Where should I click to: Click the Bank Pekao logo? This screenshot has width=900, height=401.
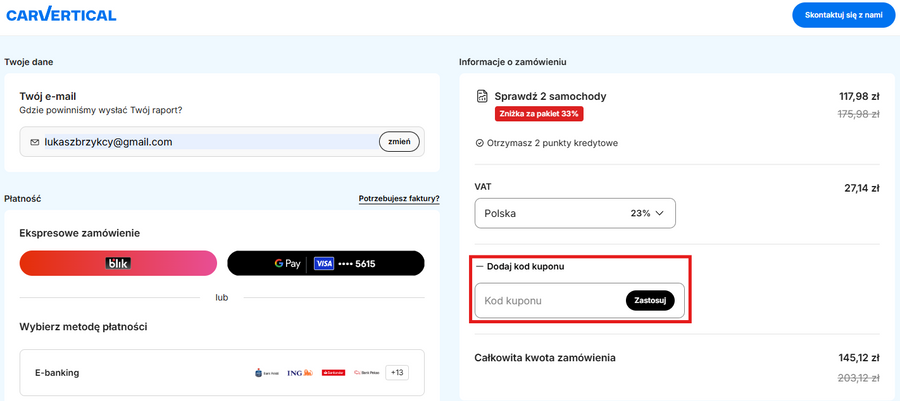coord(366,373)
